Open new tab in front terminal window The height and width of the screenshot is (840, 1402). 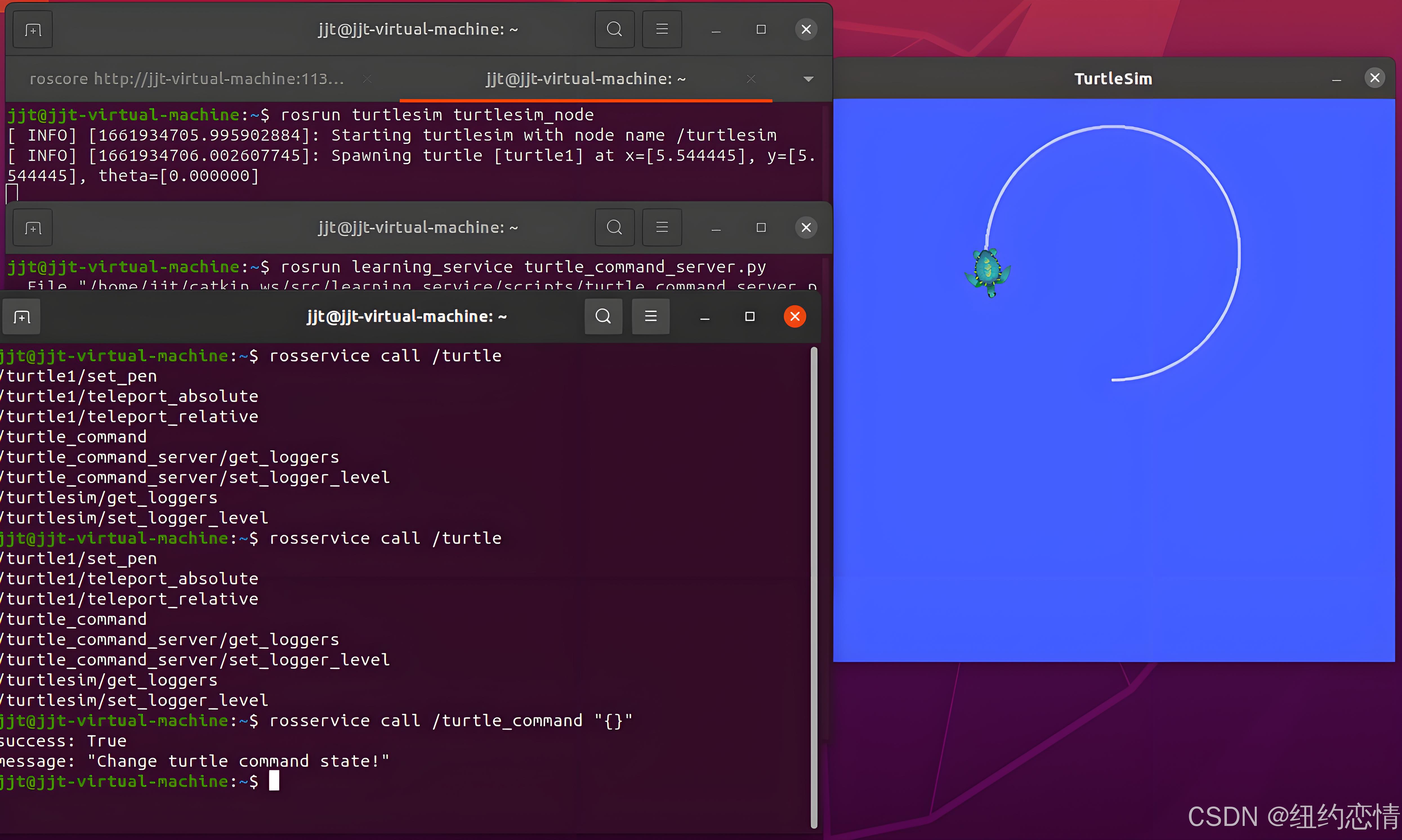(22, 317)
